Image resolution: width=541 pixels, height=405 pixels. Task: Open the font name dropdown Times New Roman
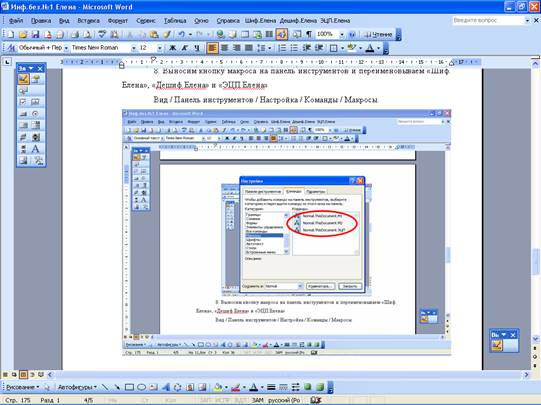(x=103, y=48)
